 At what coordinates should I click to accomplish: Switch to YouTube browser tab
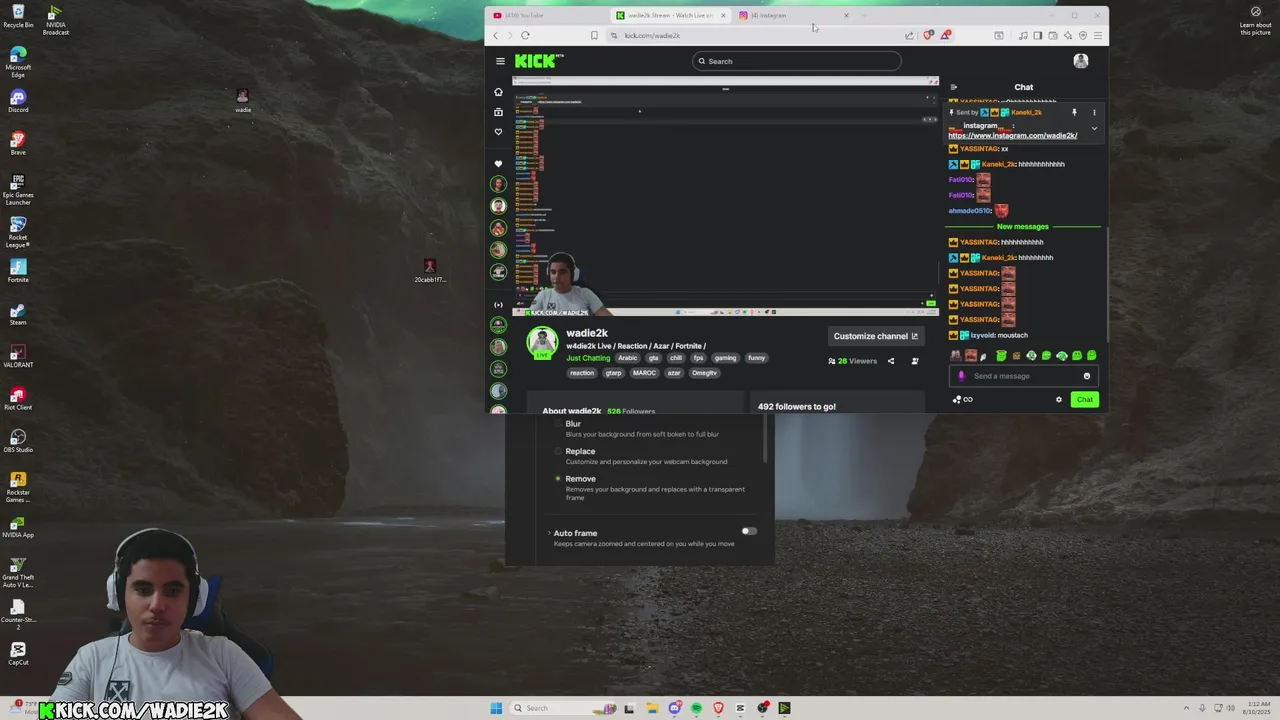coord(545,15)
